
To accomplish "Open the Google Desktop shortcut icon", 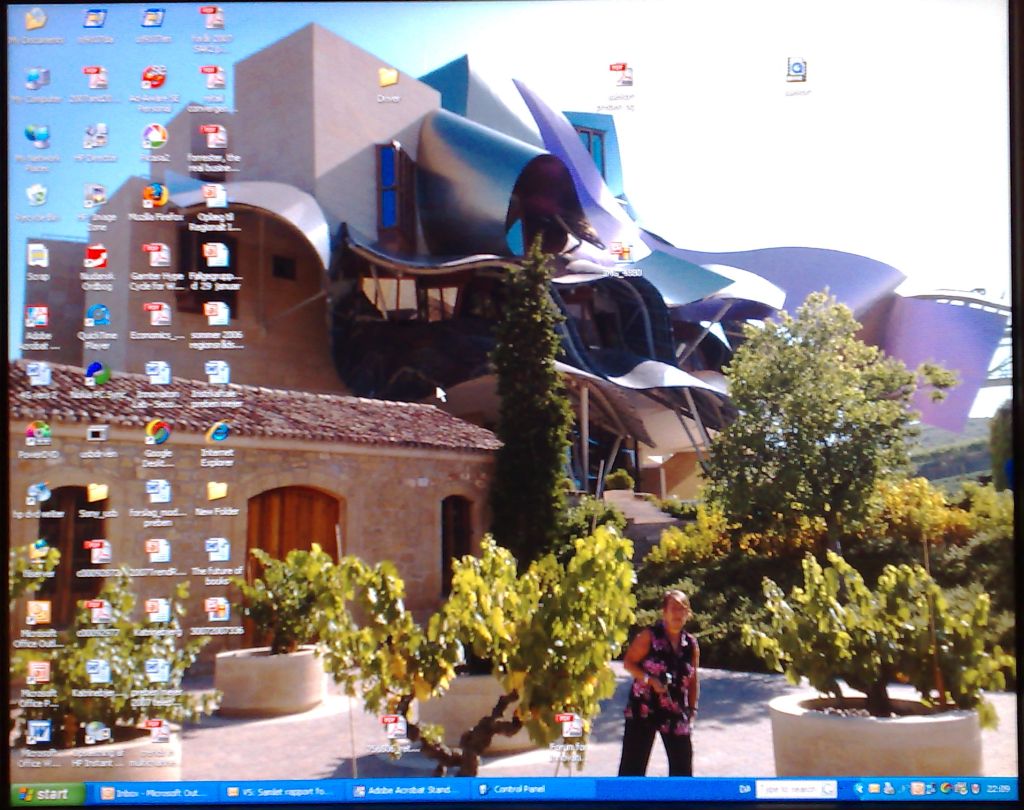I will [x=157, y=433].
